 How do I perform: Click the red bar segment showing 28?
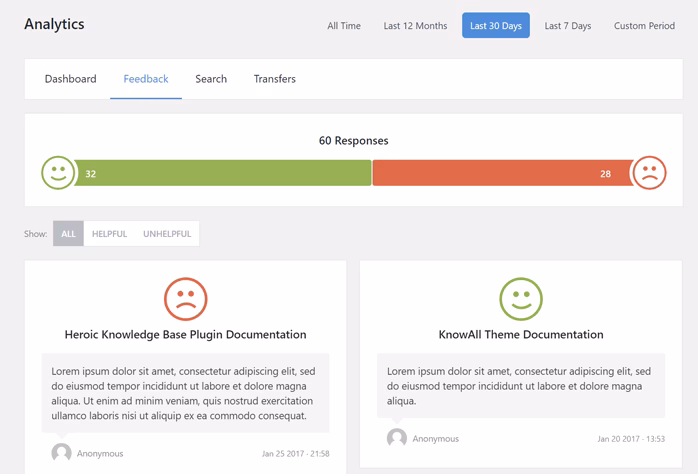(x=503, y=173)
